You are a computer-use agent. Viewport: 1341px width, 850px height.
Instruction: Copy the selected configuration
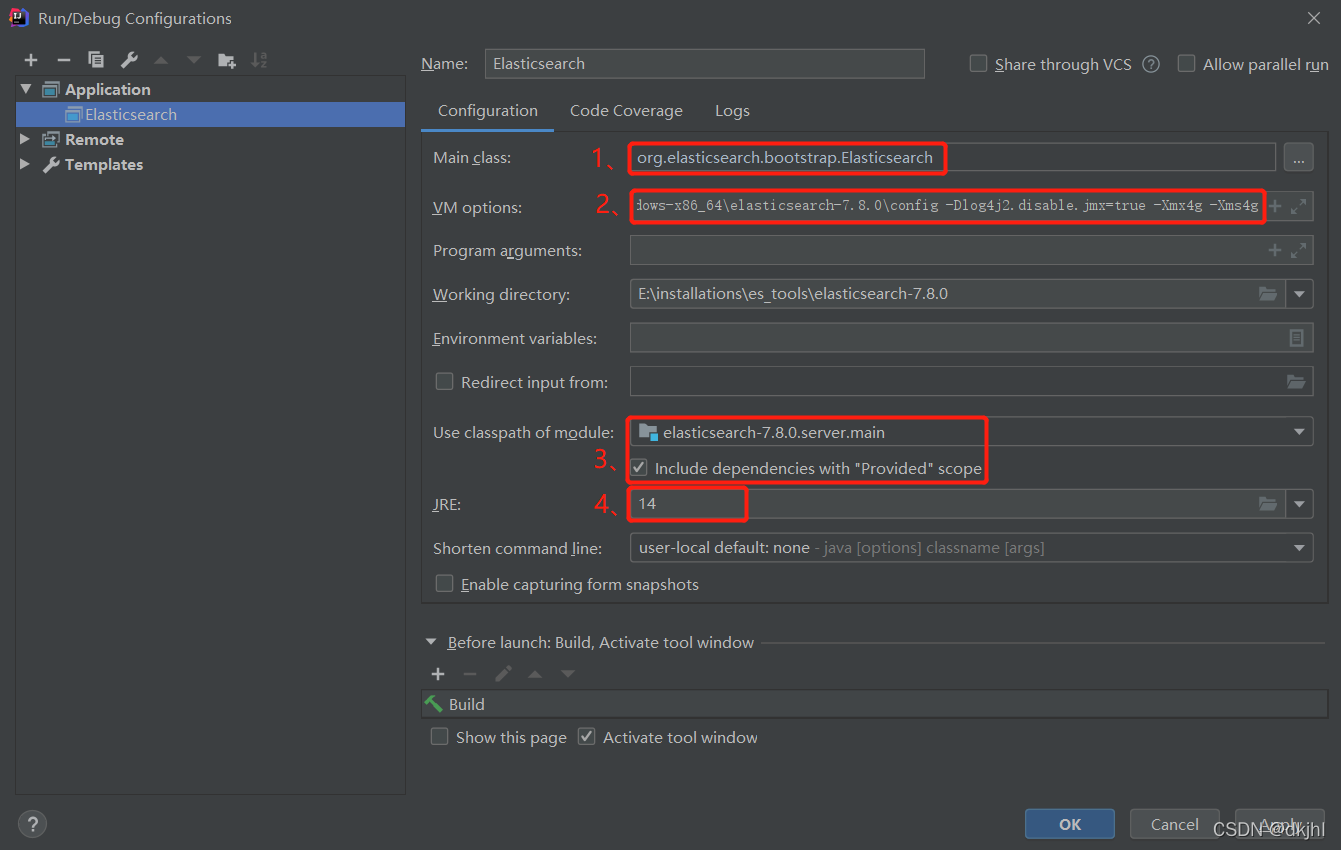click(96, 60)
